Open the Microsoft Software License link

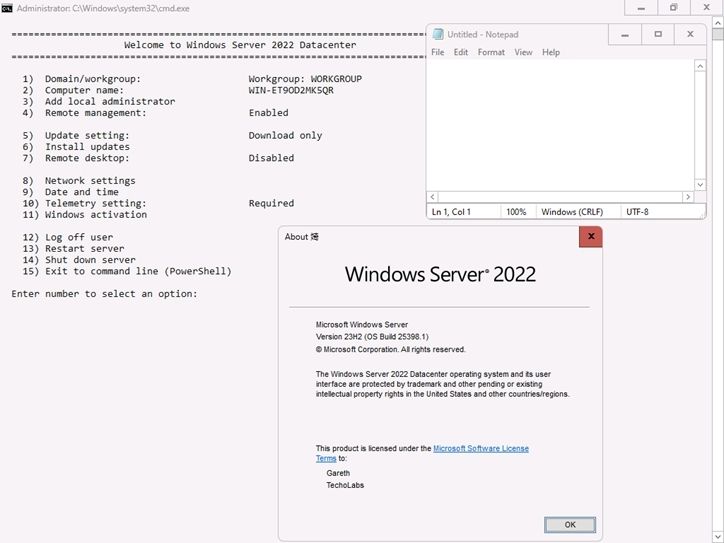[x=481, y=448]
